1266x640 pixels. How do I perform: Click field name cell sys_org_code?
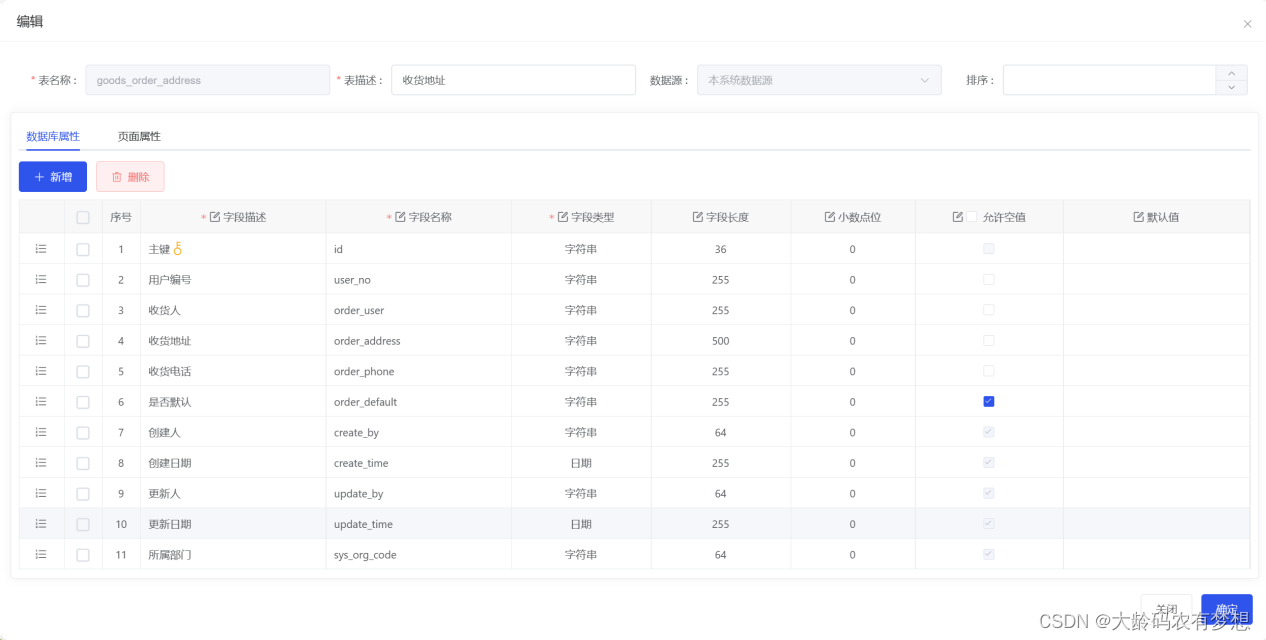click(419, 554)
